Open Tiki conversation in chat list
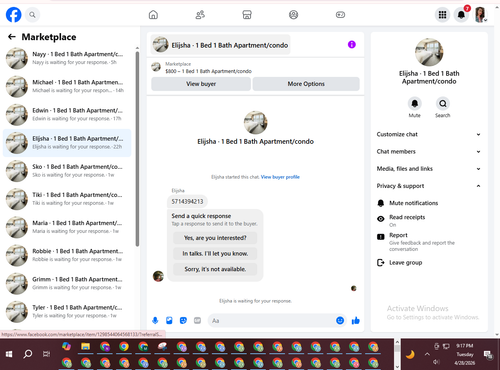Screen dimensions: 500x370 (x=67, y=199)
